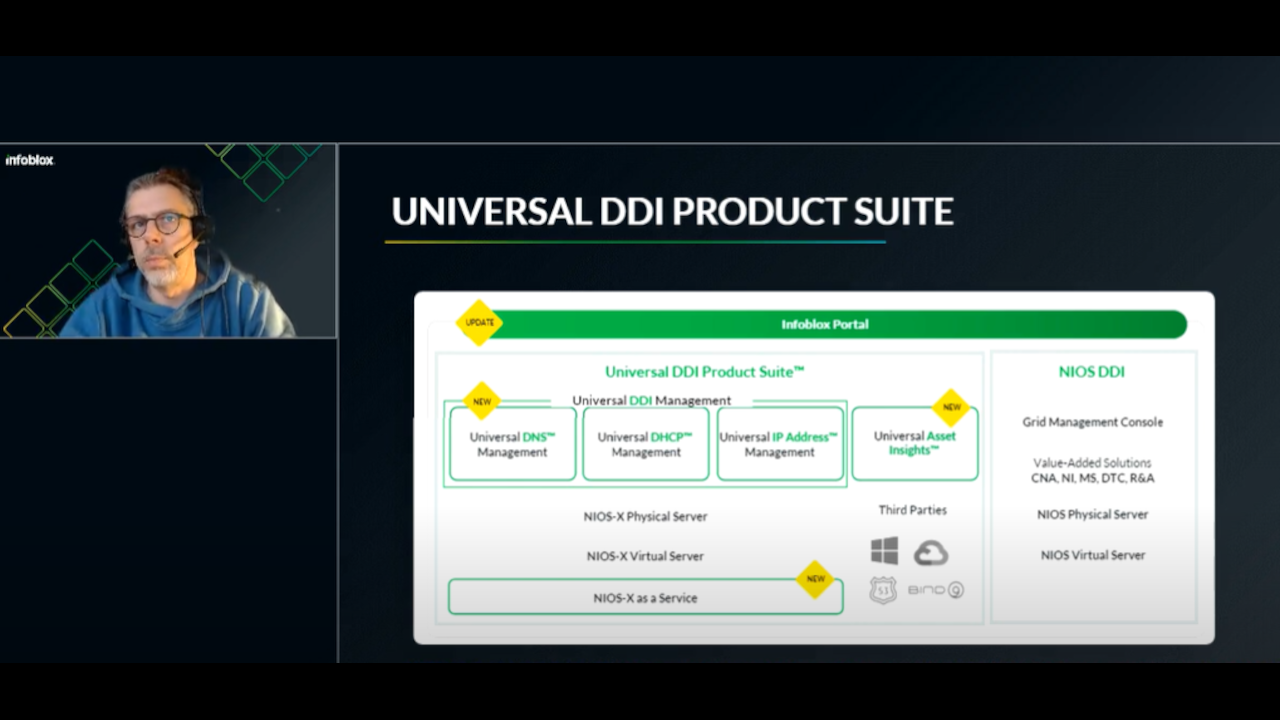The width and height of the screenshot is (1280, 720).
Task: Select the Universal IP Address Management box
Action: click(x=780, y=444)
